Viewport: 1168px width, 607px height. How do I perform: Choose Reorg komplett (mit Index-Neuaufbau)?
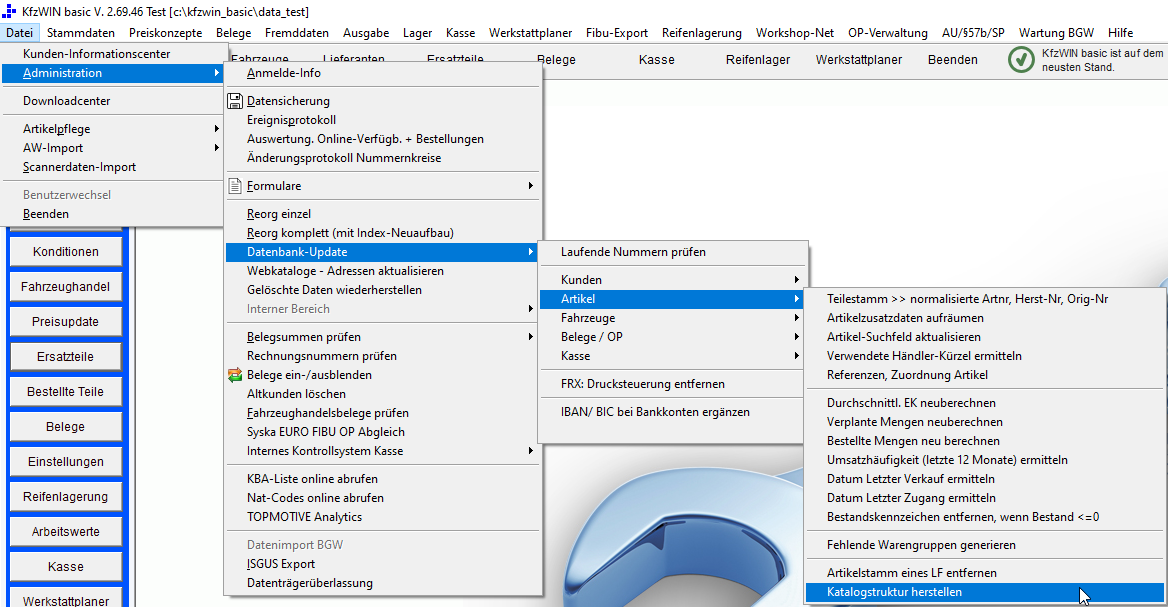pos(383,232)
